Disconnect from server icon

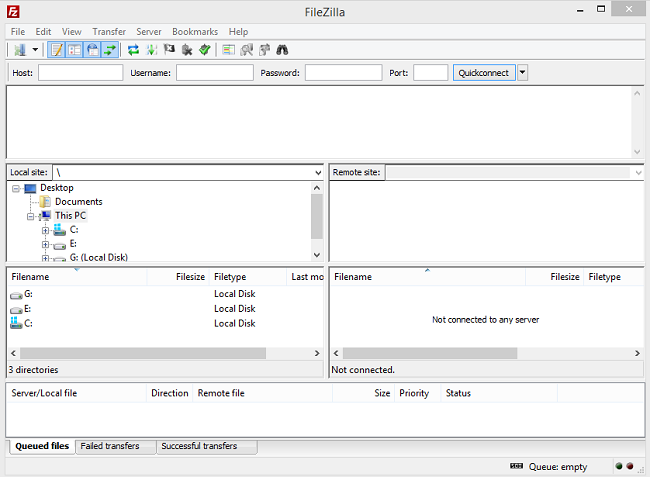point(187,50)
